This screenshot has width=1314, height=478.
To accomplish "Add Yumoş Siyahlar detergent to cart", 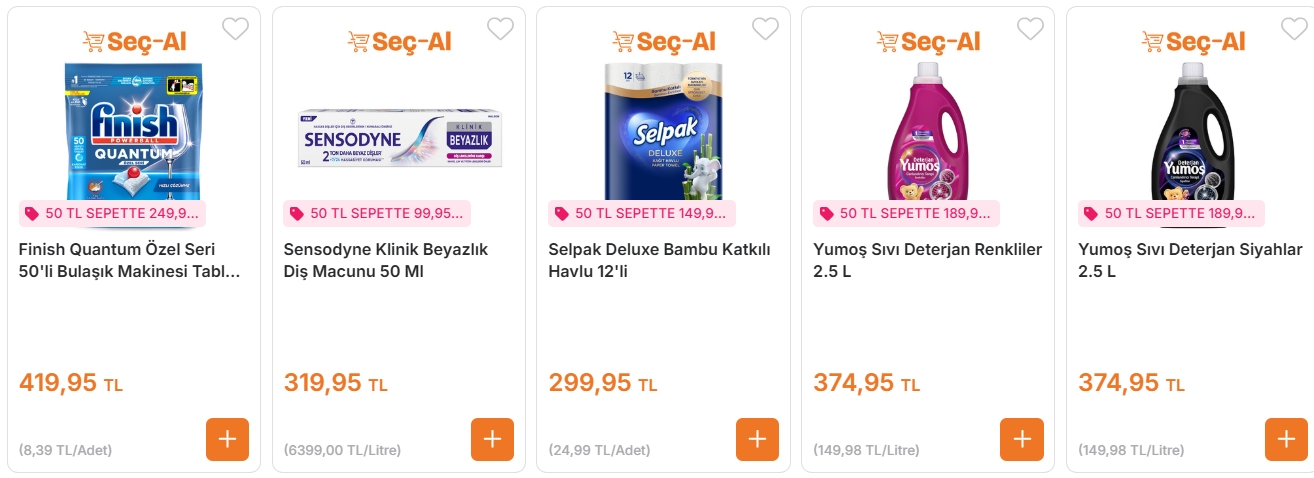I will click(x=1286, y=439).
